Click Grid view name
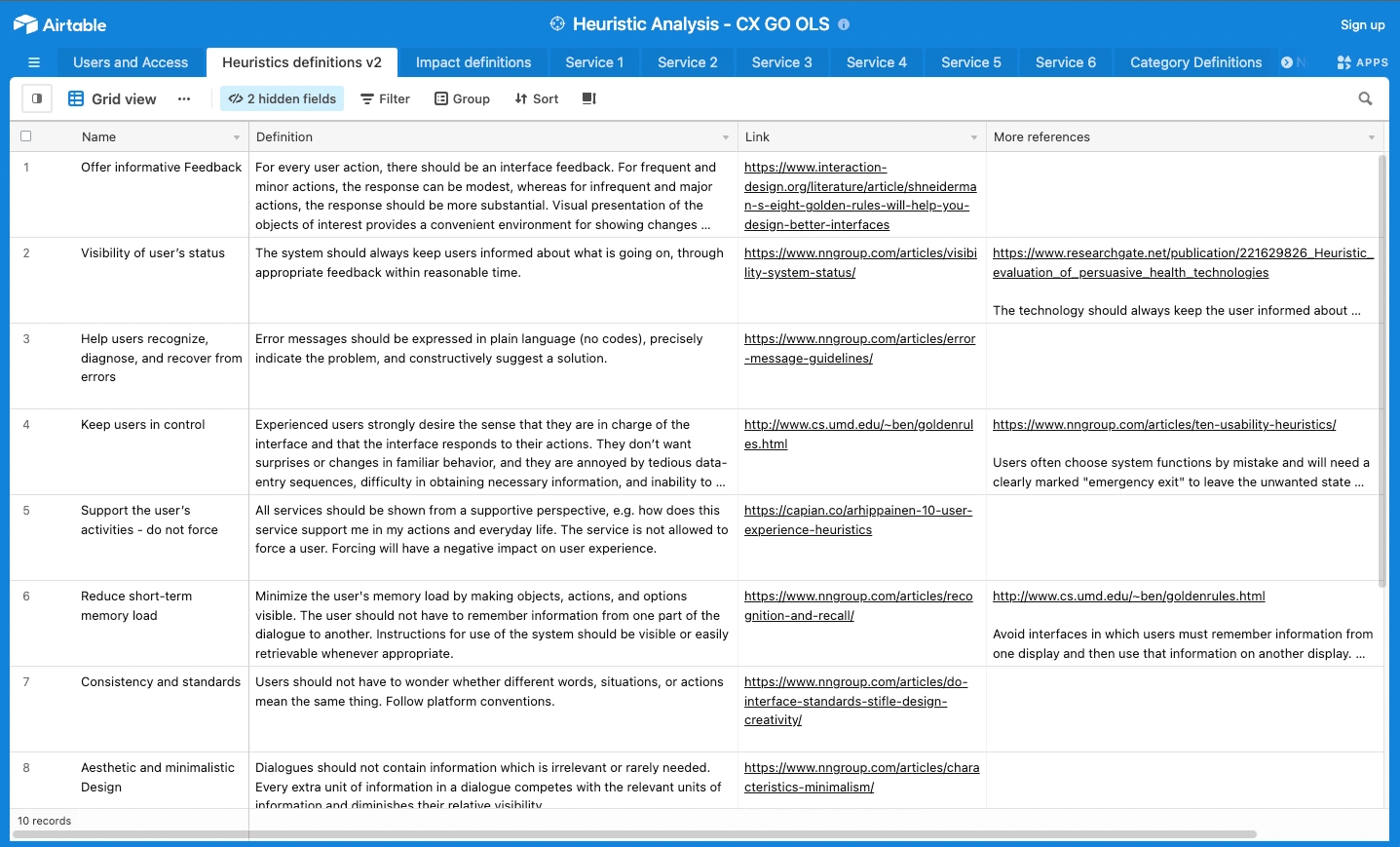1400x847 pixels. coord(124,98)
